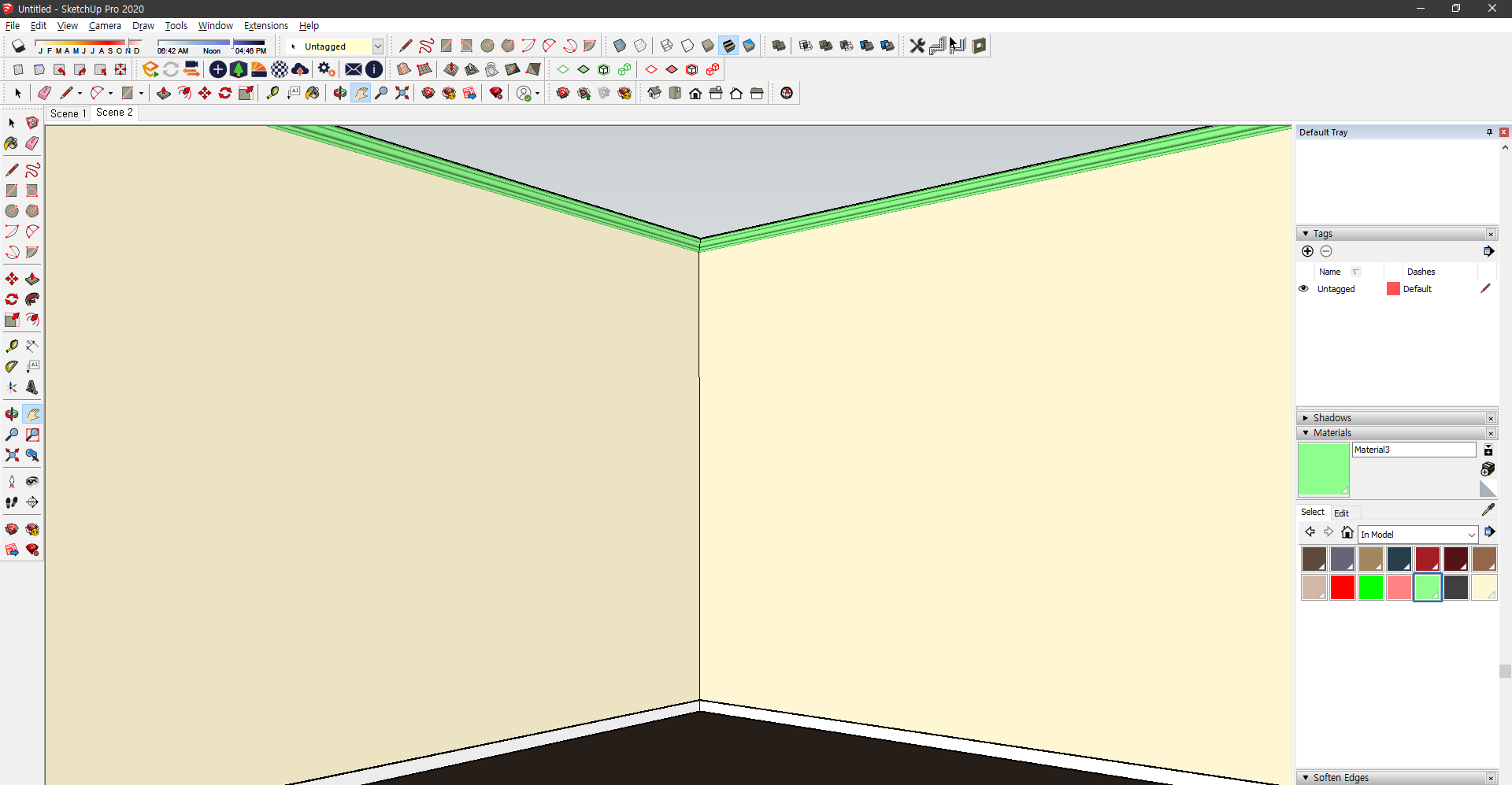
Task: Go to In Model home materials button
Action: coord(1347,532)
